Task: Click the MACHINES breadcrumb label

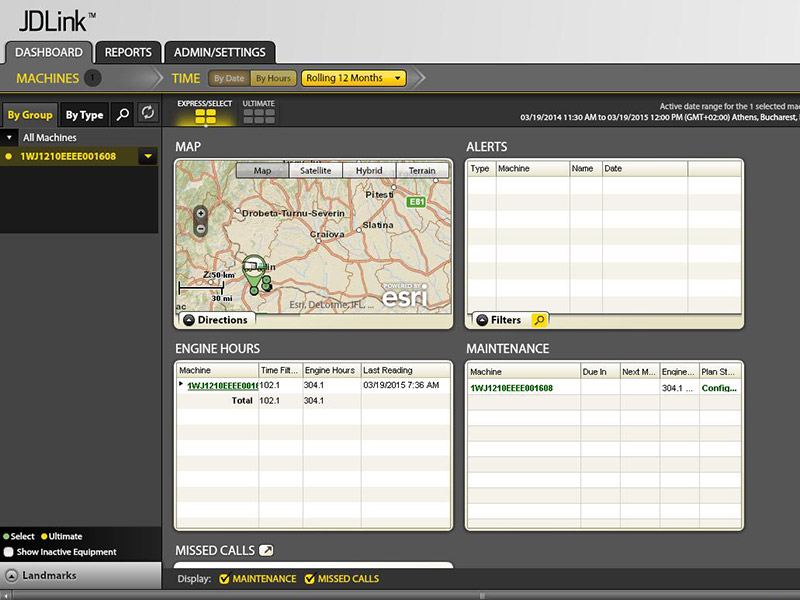Action: 47,78
